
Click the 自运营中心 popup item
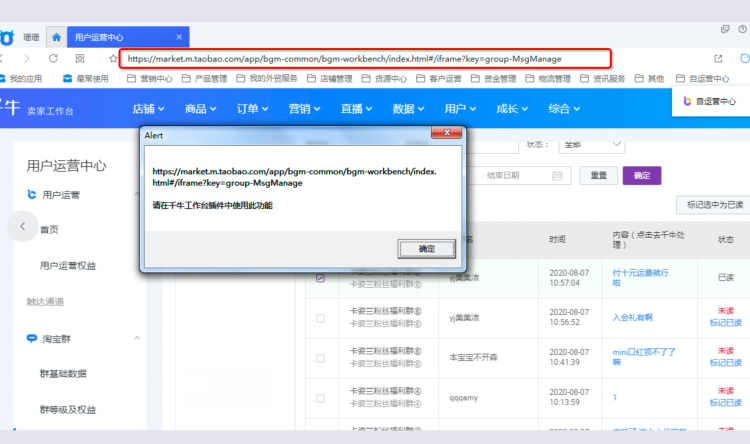coord(711,101)
